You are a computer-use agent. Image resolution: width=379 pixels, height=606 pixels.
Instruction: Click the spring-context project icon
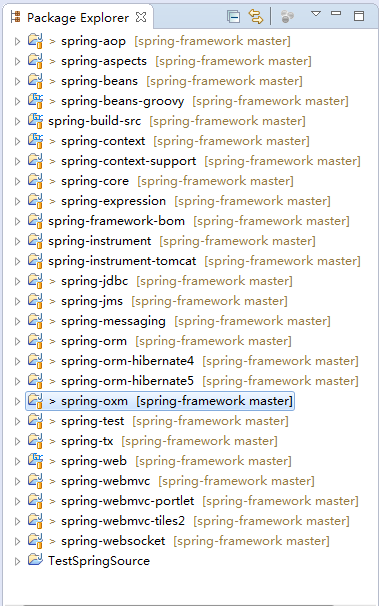[x=35, y=141]
